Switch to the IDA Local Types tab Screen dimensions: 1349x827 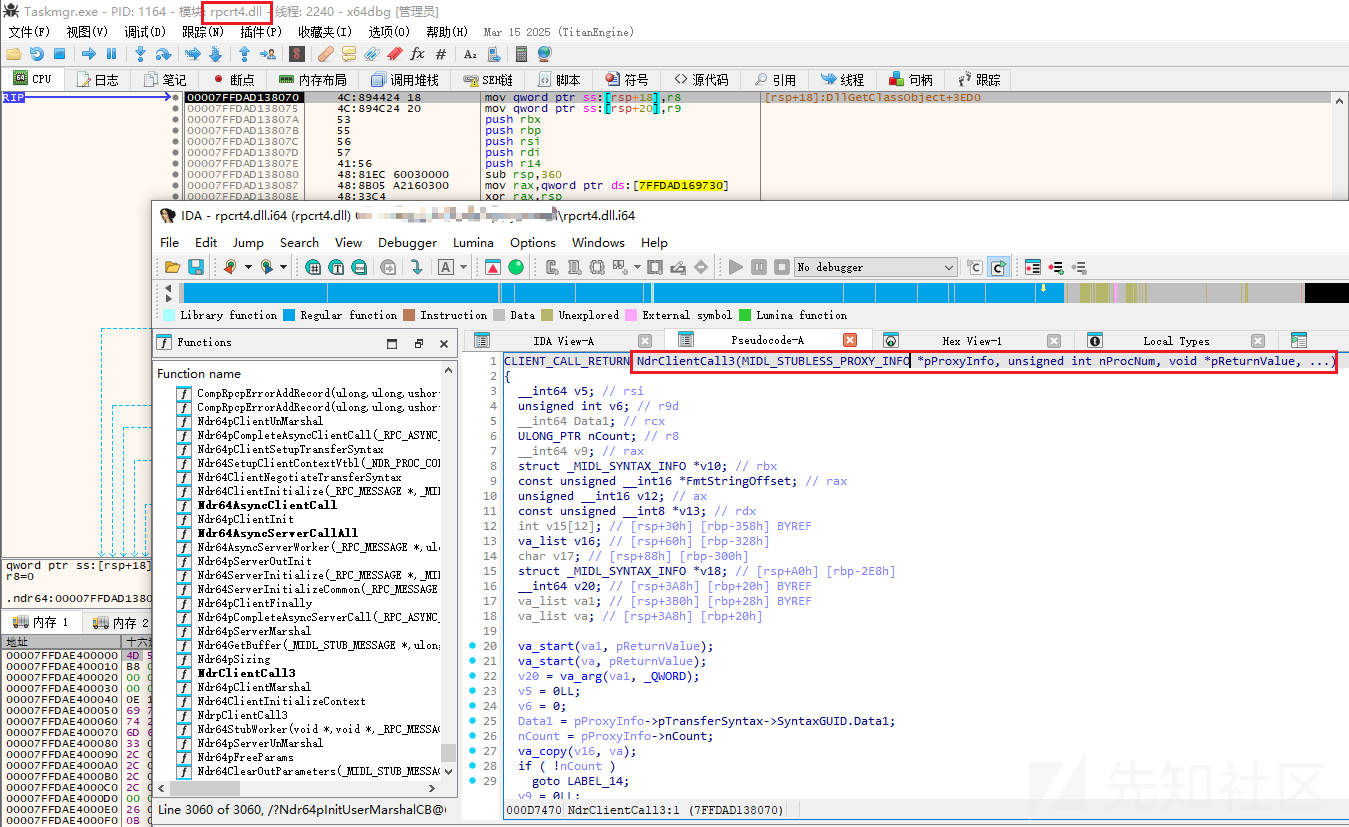tap(1176, 341)
